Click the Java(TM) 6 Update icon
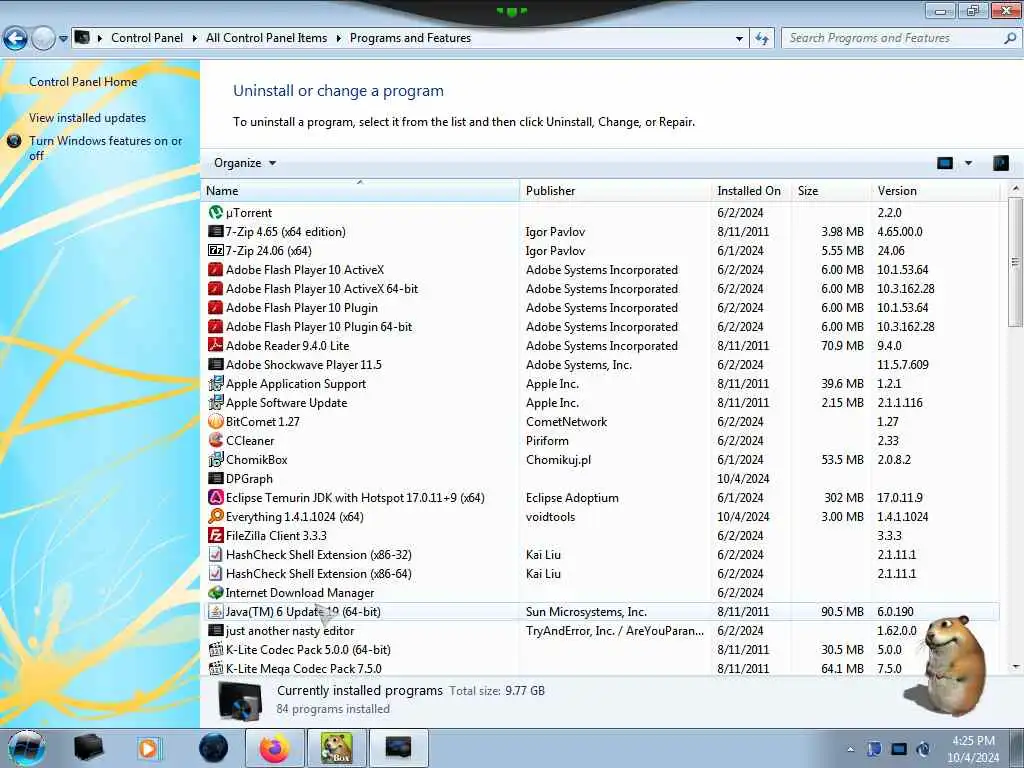1024x768 pixels. pyautogui.click(x=216, y=611)
